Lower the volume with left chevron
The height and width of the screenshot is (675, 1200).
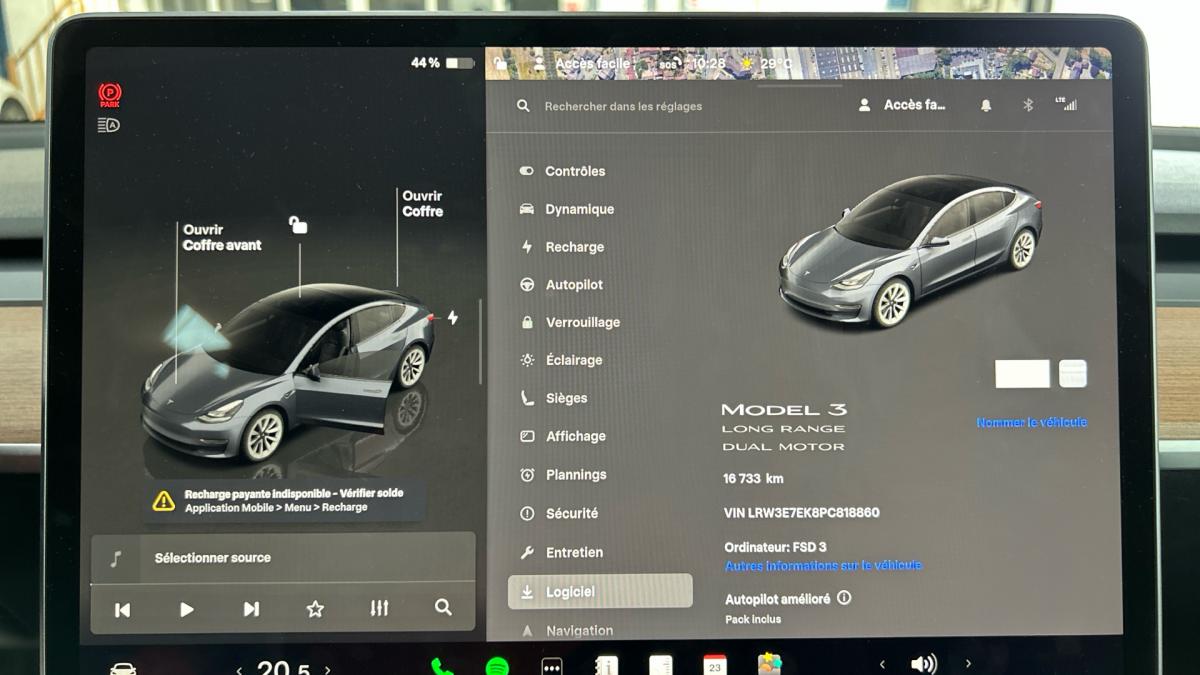[x=882, y=664]
